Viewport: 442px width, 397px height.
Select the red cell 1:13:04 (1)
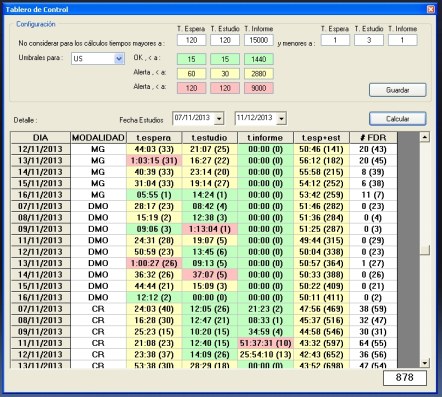(x=210, y=229)
